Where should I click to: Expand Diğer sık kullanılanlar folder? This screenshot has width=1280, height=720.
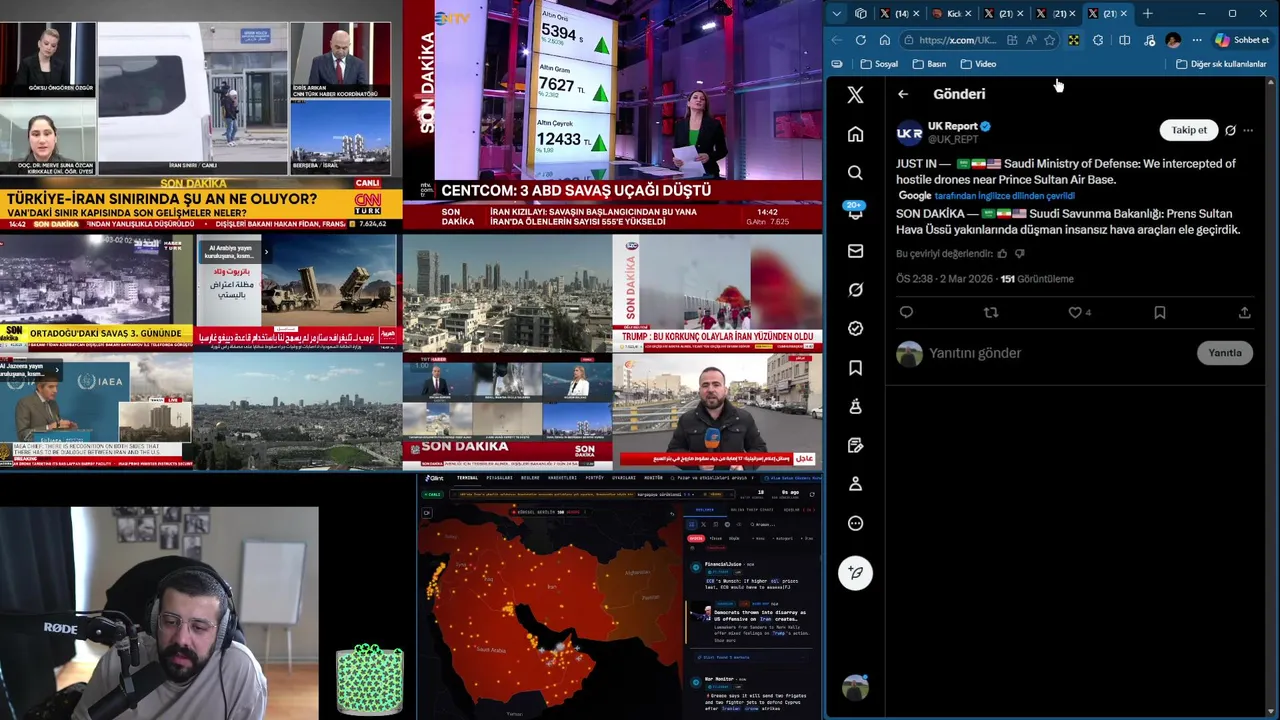click(1221, 64)
